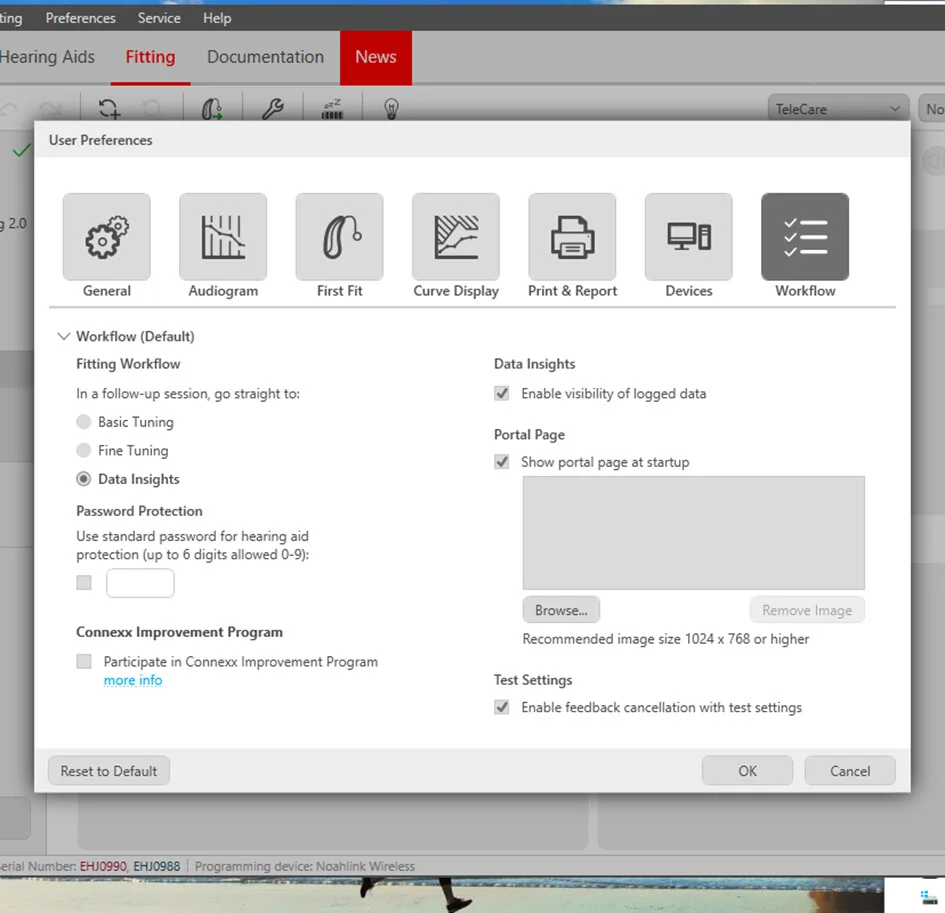Open the News tab
This screenshot has width=945, height=913.
[x=376, y=58]
